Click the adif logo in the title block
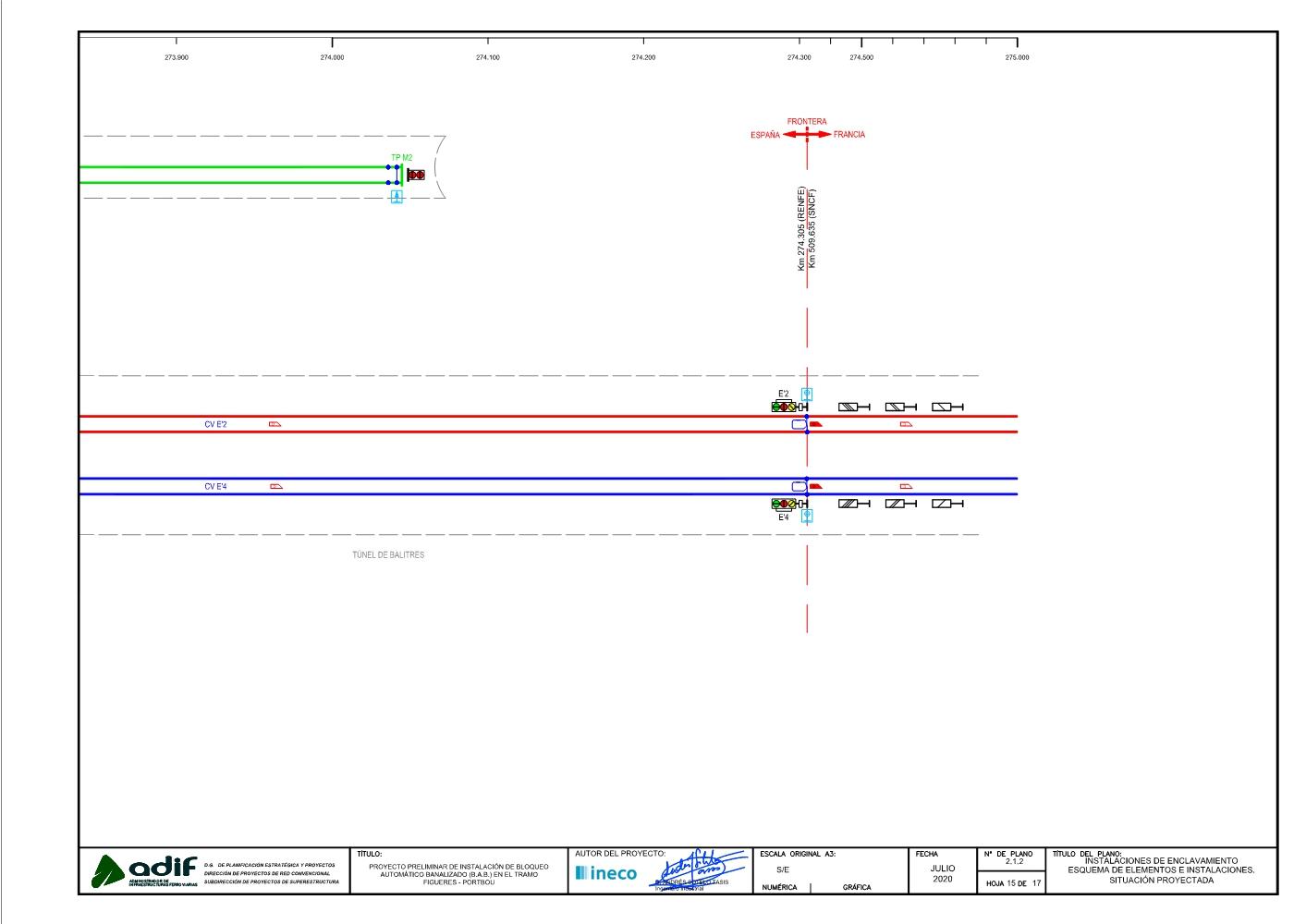The image size is (1306, 924). tap(144, 869)
